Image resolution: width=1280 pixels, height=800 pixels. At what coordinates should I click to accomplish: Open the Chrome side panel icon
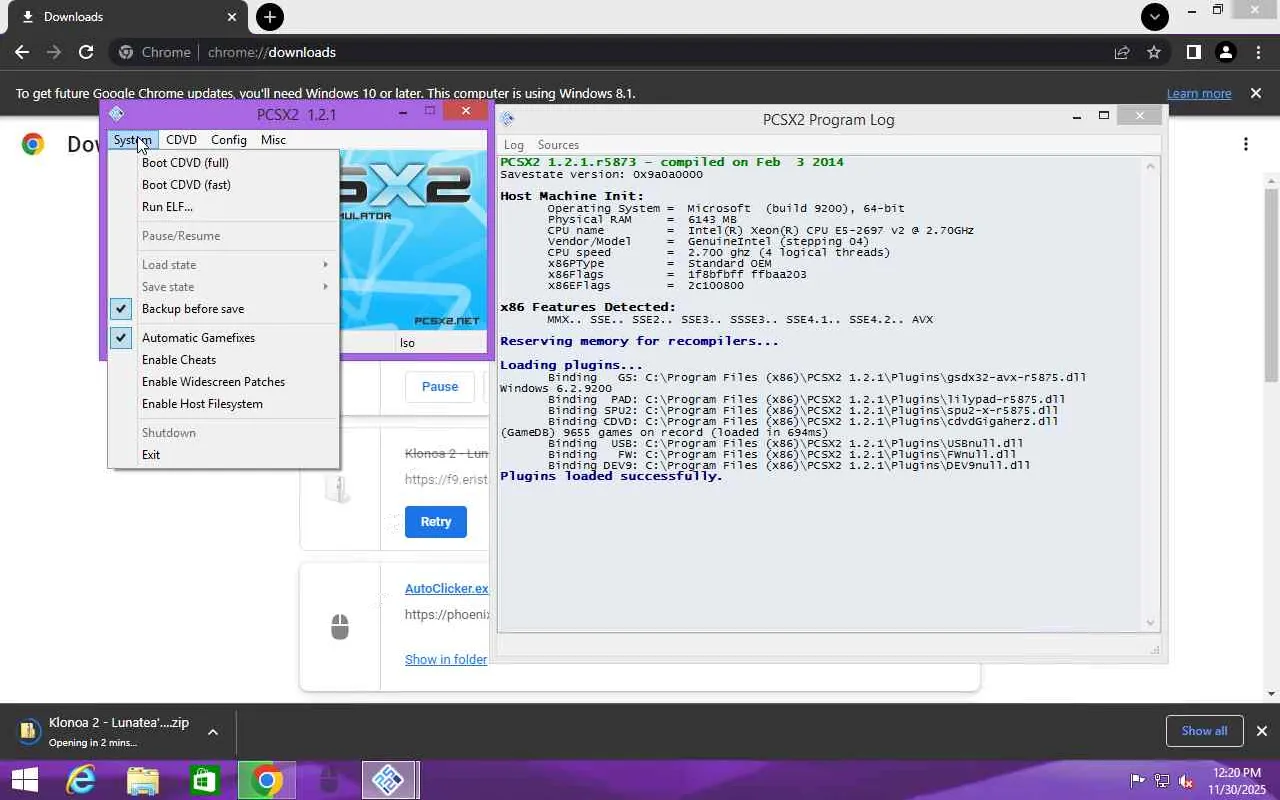1193,52
